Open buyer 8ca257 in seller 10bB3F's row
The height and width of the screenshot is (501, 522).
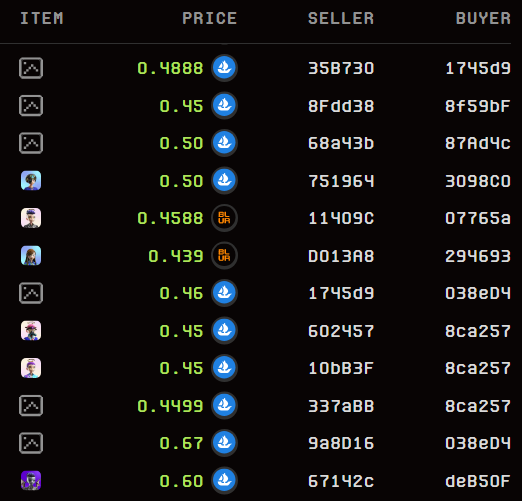pyautogui.click(x=478, y=368)
